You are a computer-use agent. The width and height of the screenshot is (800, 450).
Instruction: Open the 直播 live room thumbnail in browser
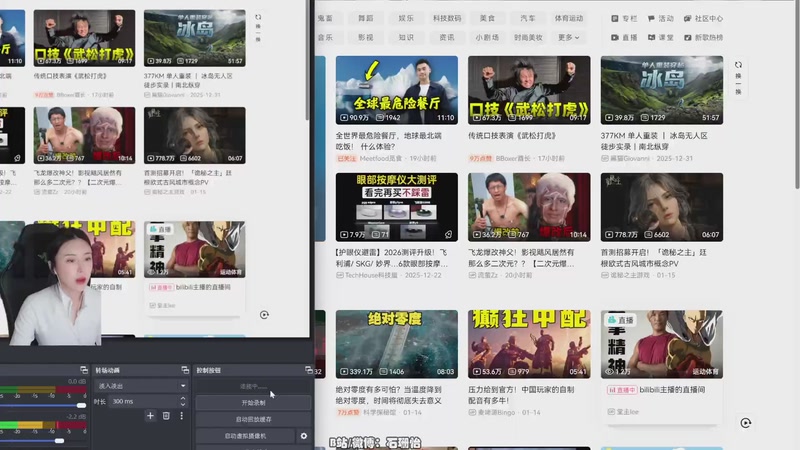662,344
